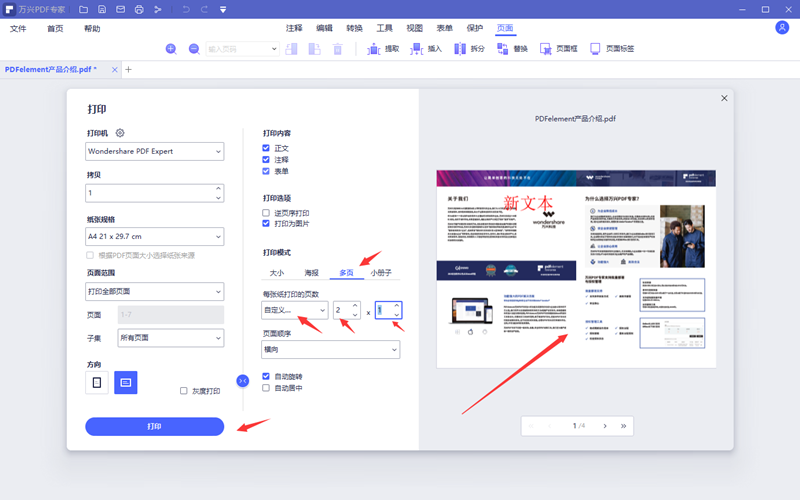Open the Wondershare PDF Expert printer dropdown
The width and height of the screenshot is (800, 500).
(154, 152)
